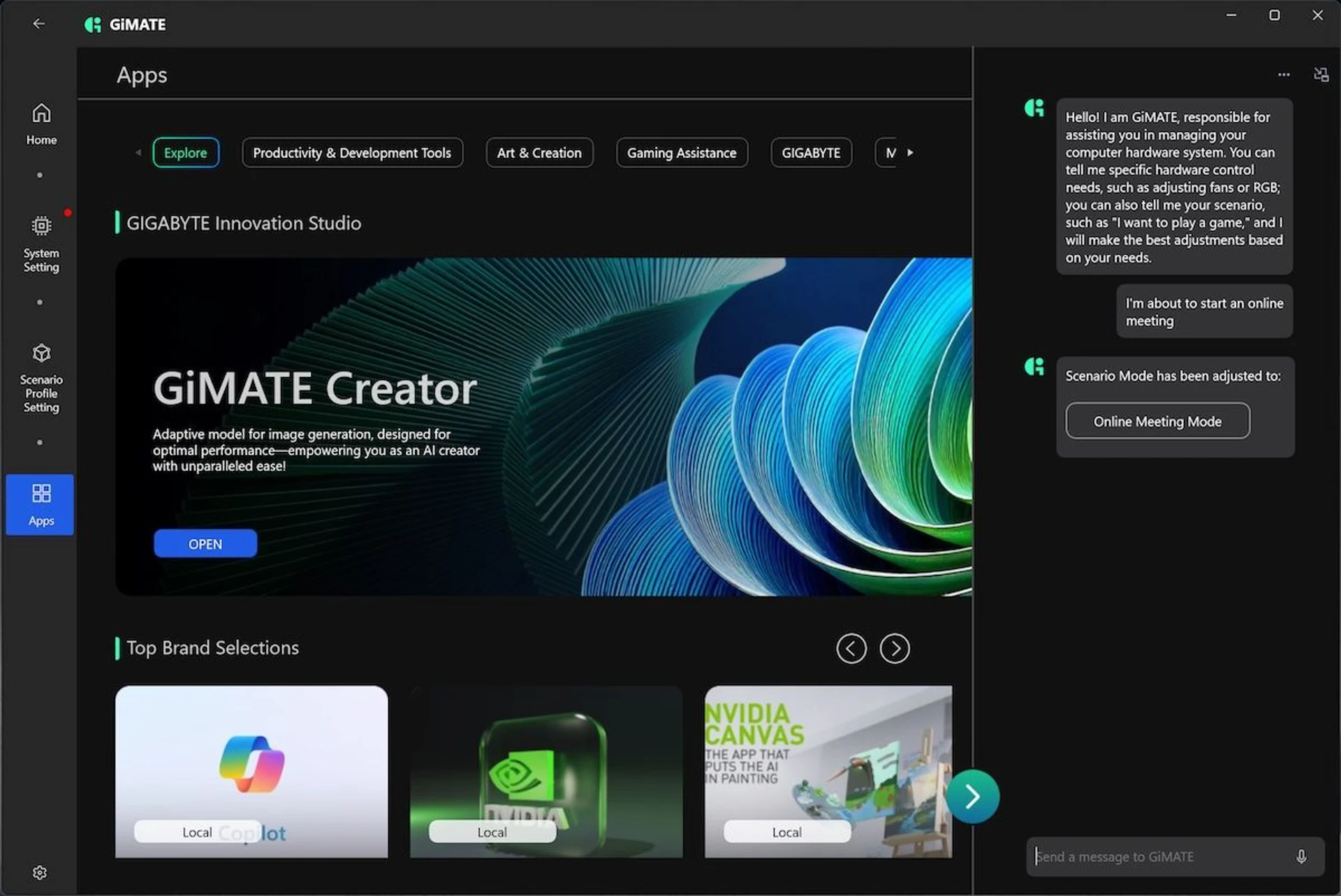Activate microphone voice input
Viewport: 1341px width, 896px height.
pyautogui.click(x=1301, y=856)
